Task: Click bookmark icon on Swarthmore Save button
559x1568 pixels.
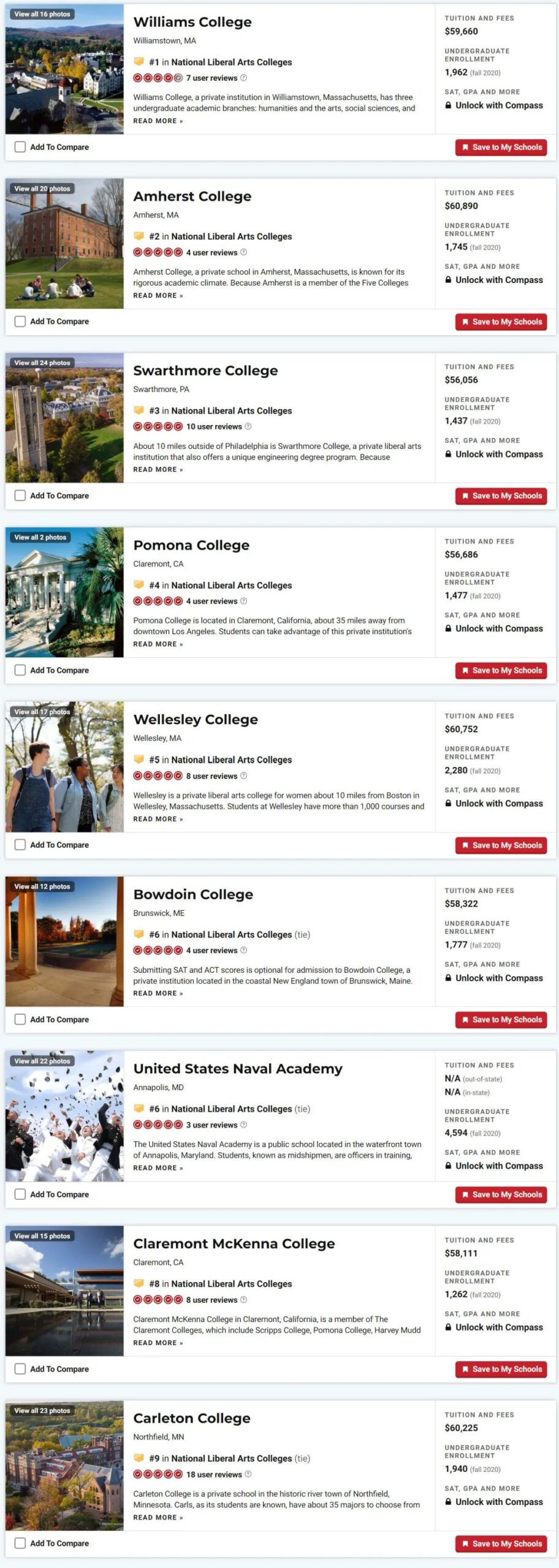Action: tap(465, 496)
